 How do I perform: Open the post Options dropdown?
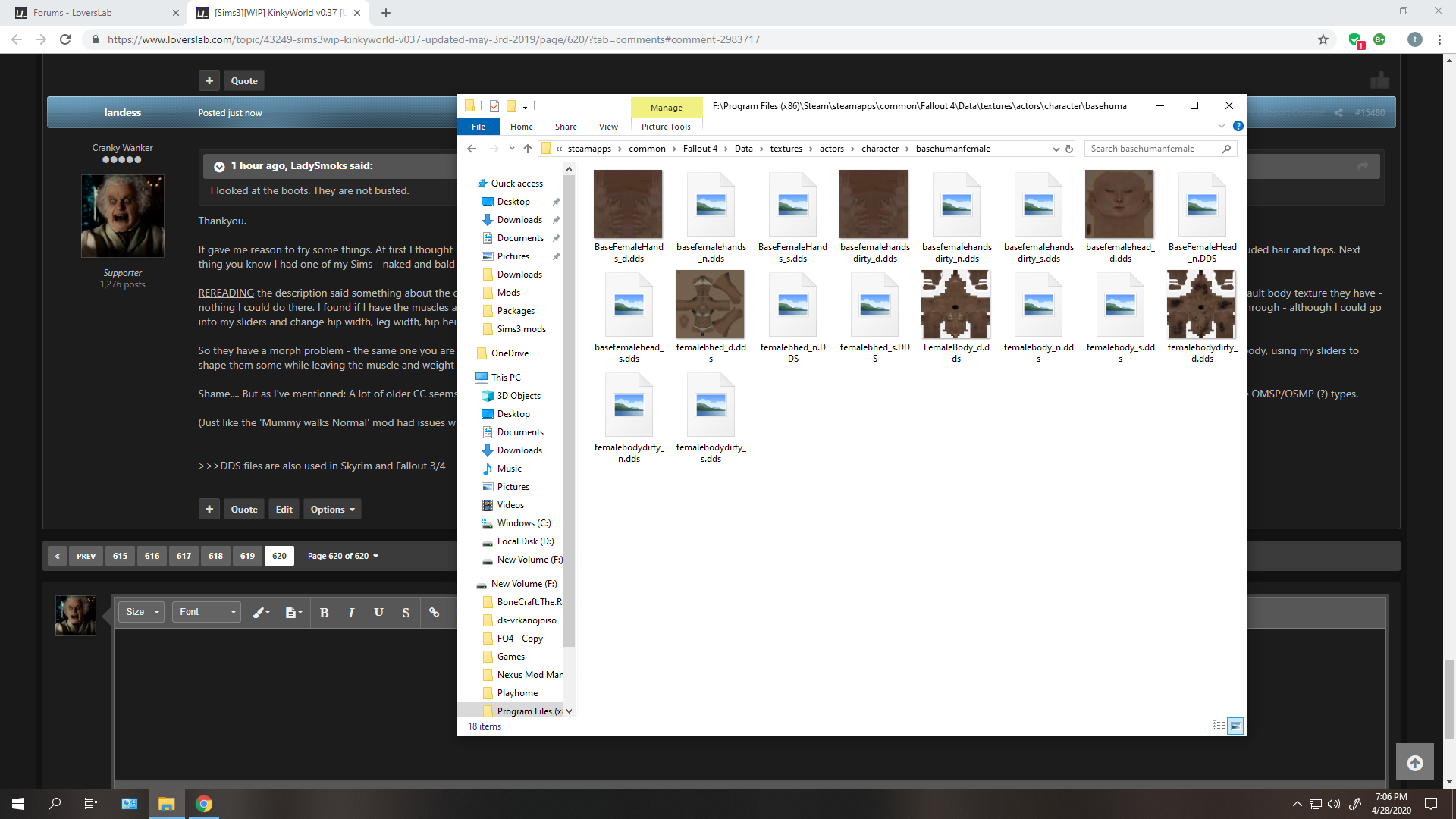pos(332,509)
